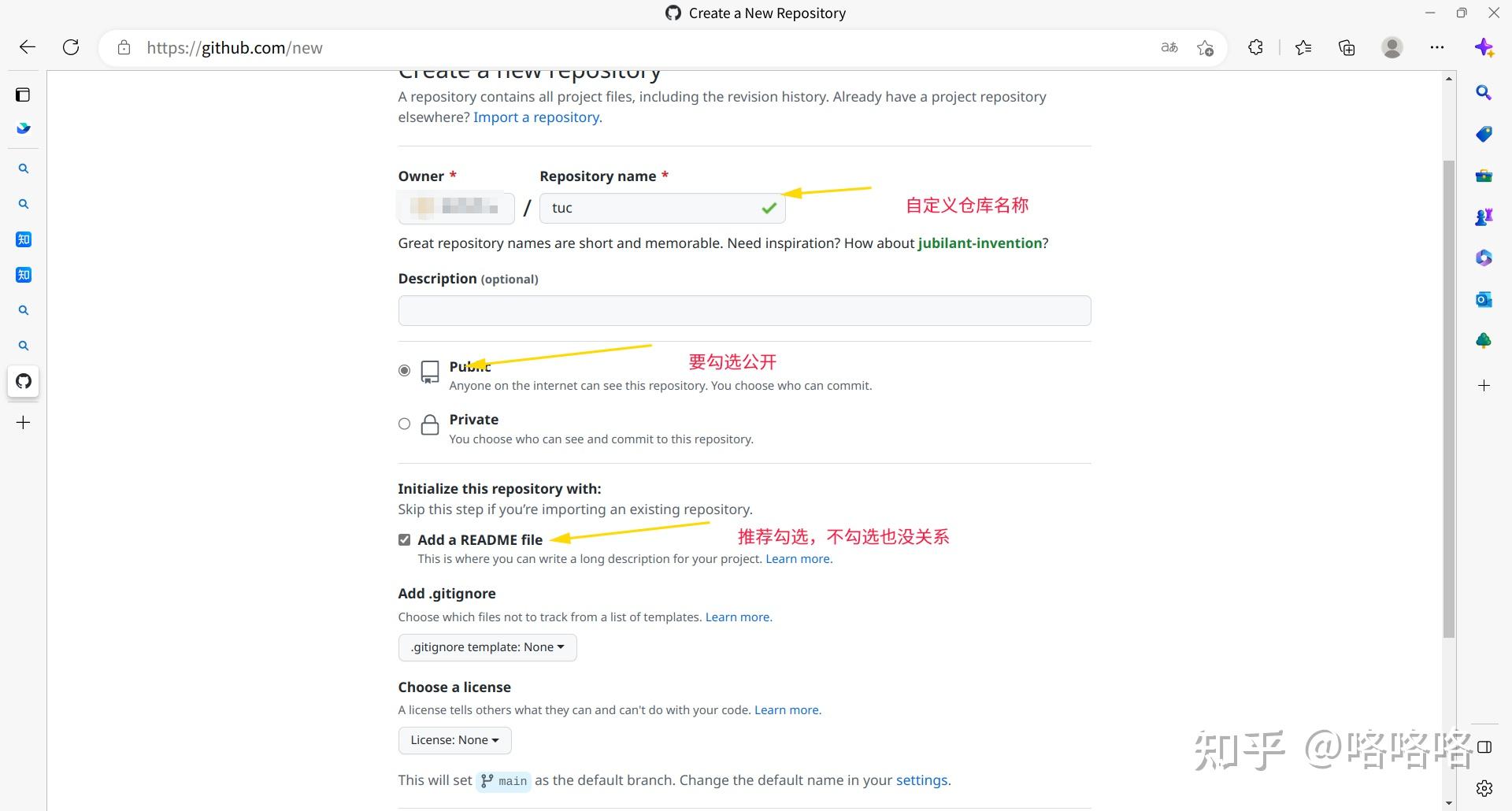Open Copilot in the top-right corner
Image resolution: width=1512 pixels, height=811 pixels.
pos(1485,46)
